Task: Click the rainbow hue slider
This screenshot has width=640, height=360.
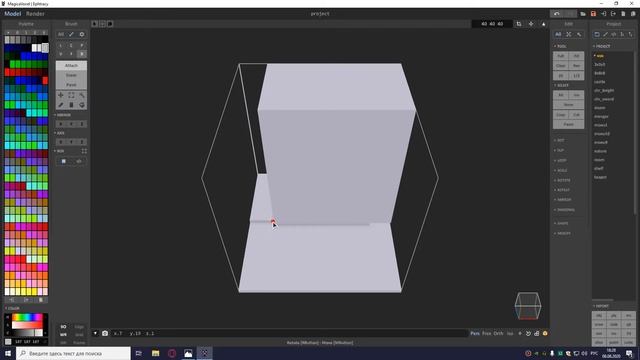Action: (x=27, y=317)
